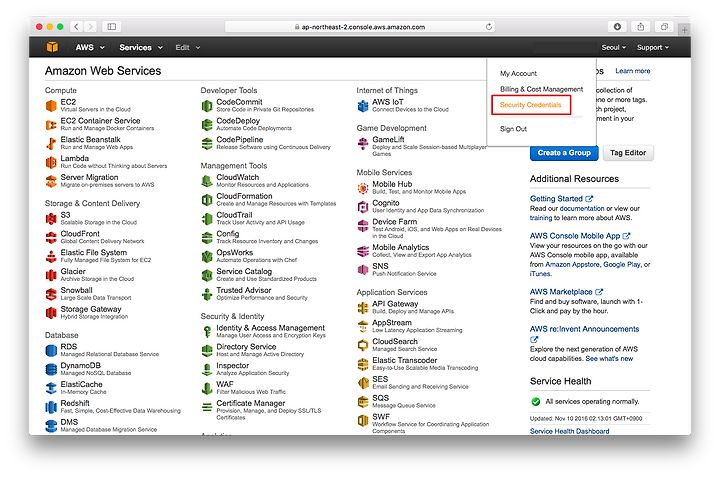Viewport: 720px width, 477px height.
Task: Open the Seoul region selector
Action: tap(613, 47)
